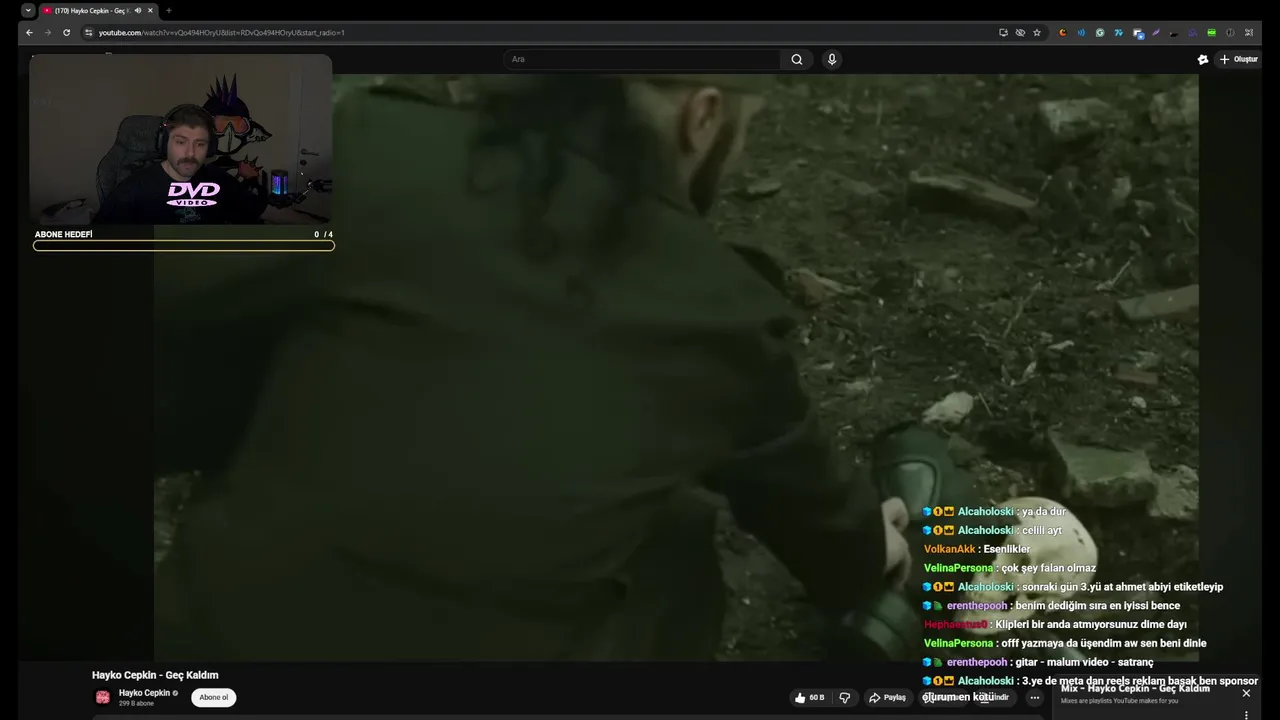Open the purple feather extension icon
Viewport: 1280px width, 720px height.
click(x=1156, y=32)
